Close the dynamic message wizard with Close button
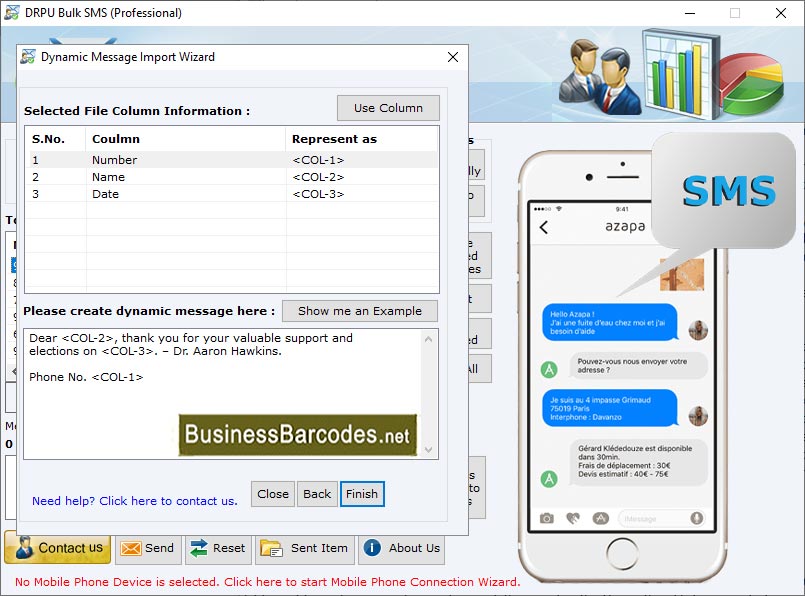Image resolution: width=805 pixels, height=596 pixels. 272,494
